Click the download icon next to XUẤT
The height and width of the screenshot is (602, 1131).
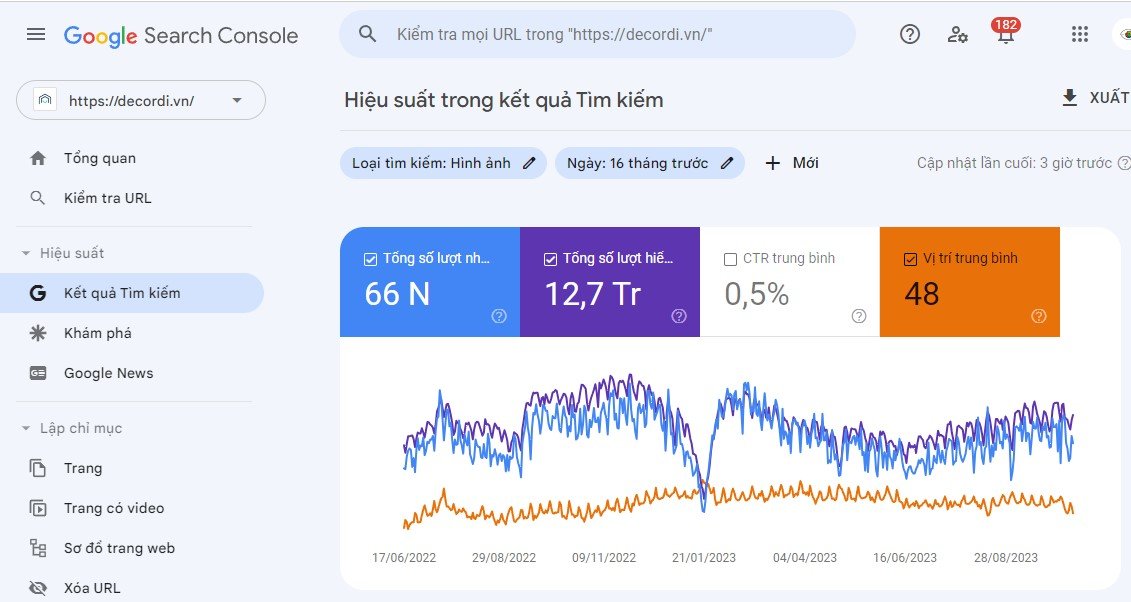[x=1070, y=97]
